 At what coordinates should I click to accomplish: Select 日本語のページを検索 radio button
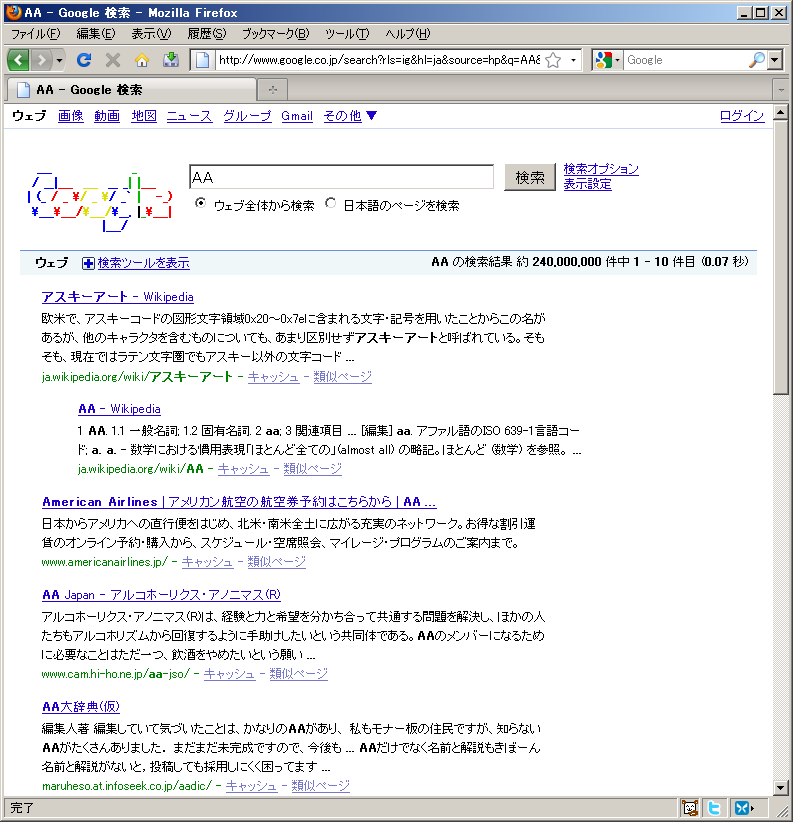click(330, 203)
